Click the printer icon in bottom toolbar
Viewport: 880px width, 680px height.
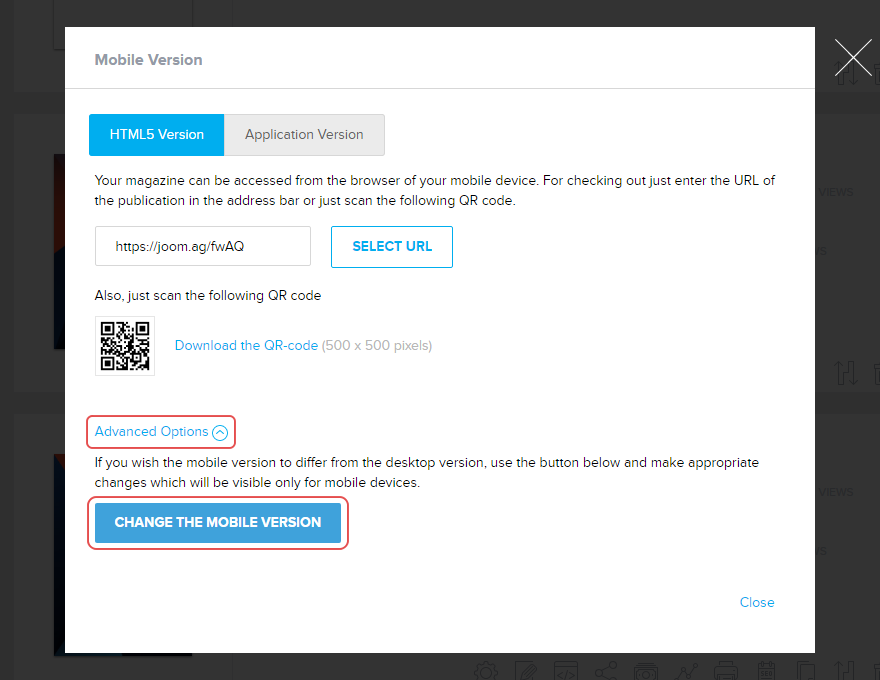coord(726,671)
